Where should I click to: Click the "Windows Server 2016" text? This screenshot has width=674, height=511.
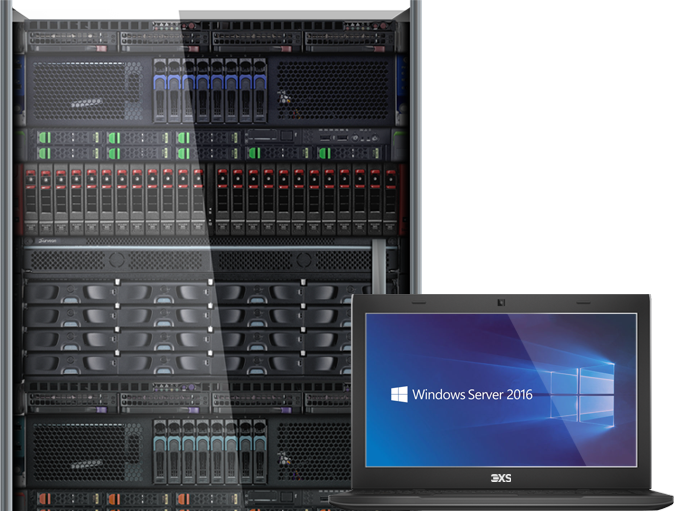pos(472,394)
